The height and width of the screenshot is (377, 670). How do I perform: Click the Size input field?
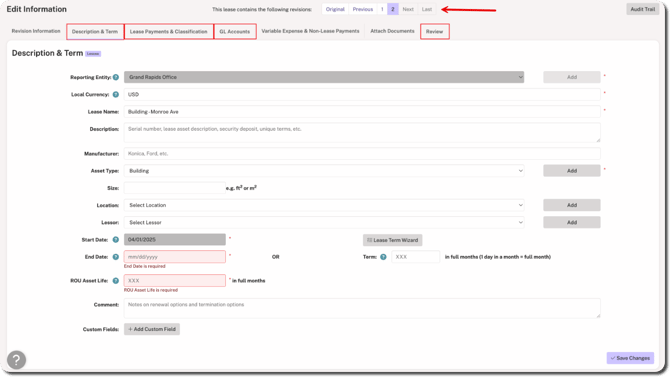coord(175,188)
